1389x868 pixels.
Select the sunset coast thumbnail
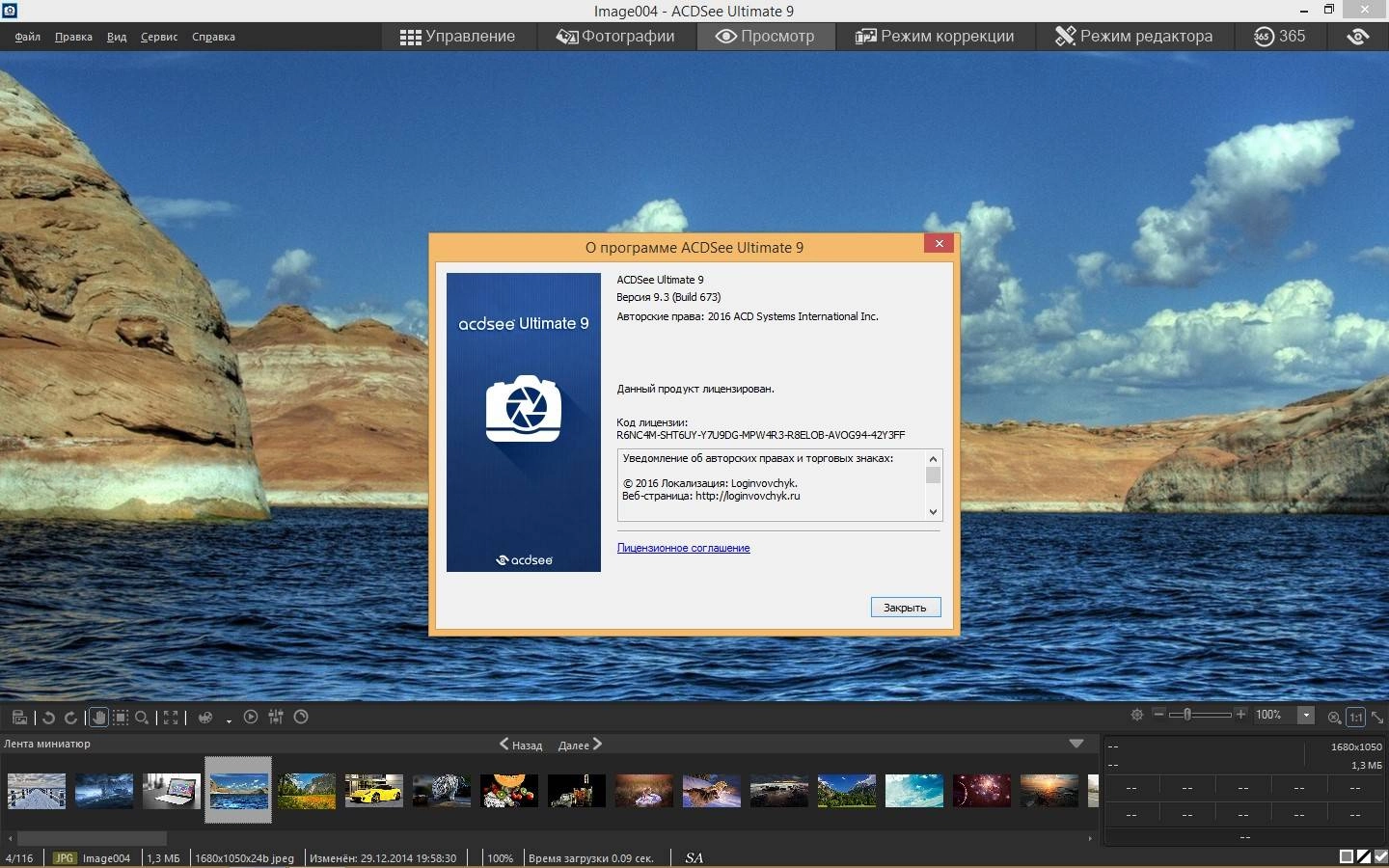1049,791
